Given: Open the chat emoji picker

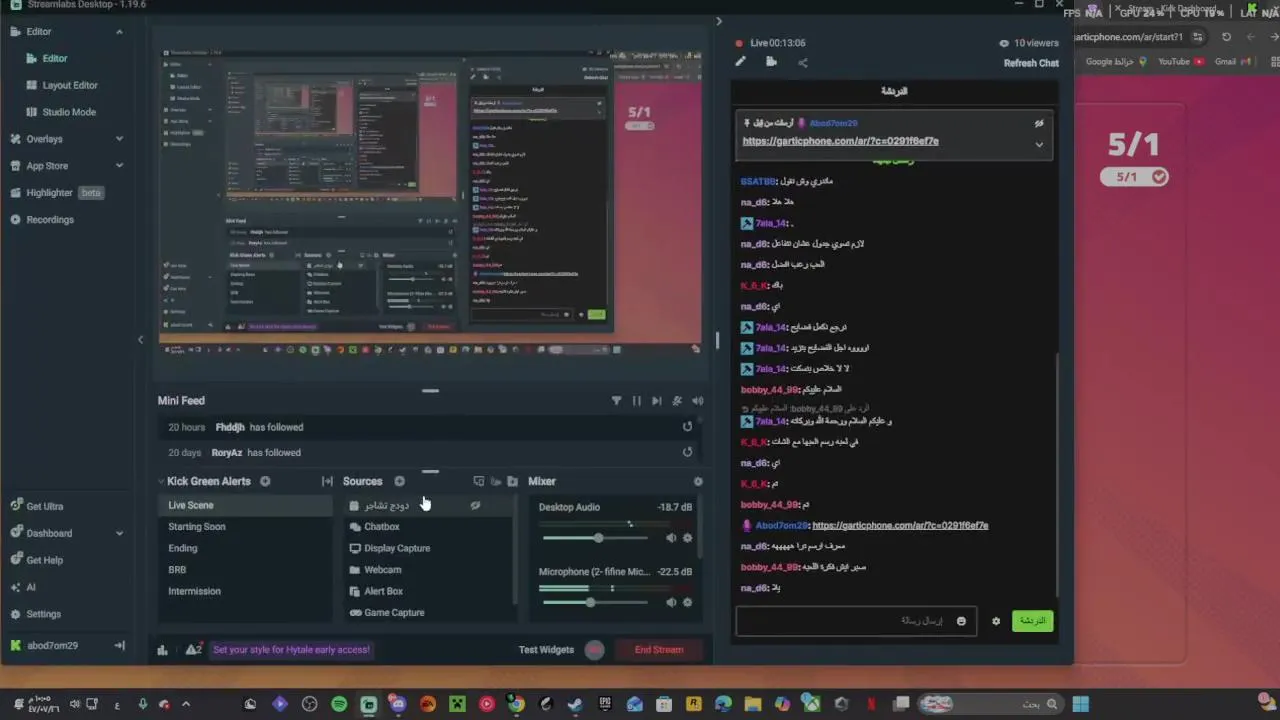Looking at the screenshot, I should click(x=961, y=621).
